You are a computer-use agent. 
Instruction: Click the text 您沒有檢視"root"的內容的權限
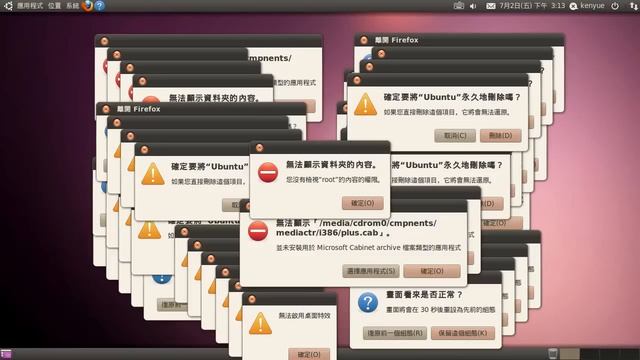[333, 180]
